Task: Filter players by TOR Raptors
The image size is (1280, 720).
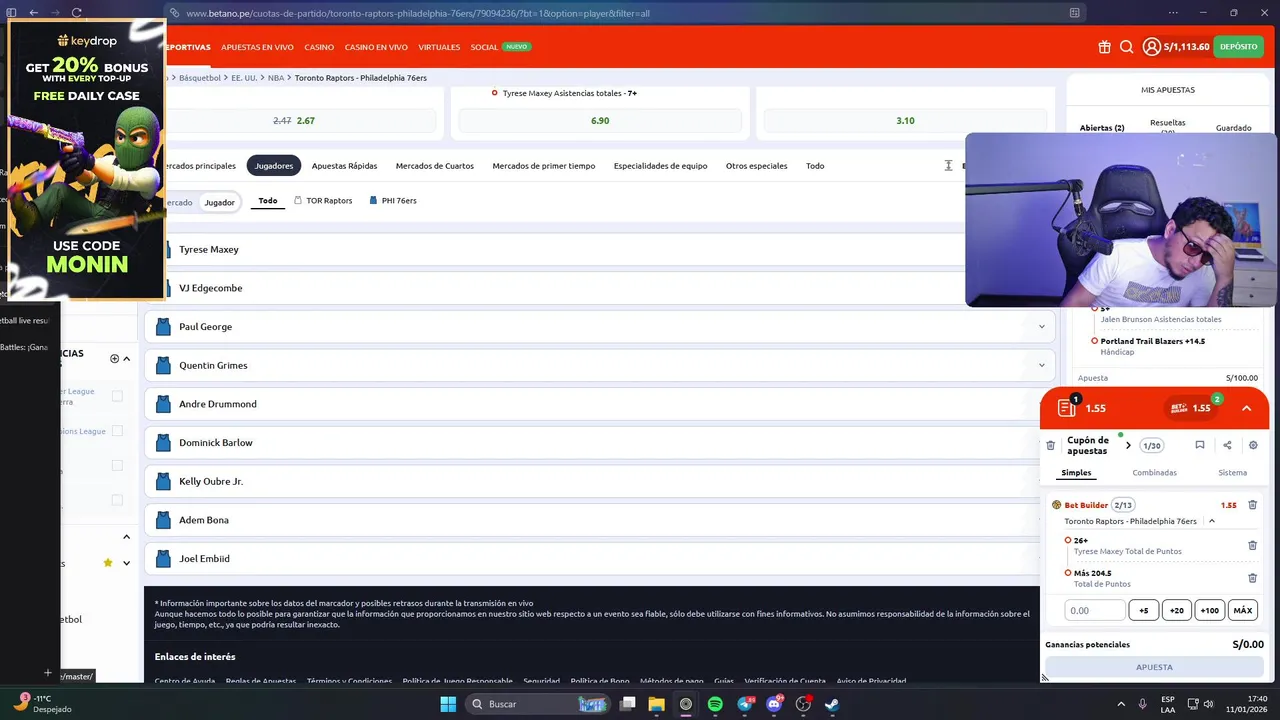Action: [x=323, y=201]
